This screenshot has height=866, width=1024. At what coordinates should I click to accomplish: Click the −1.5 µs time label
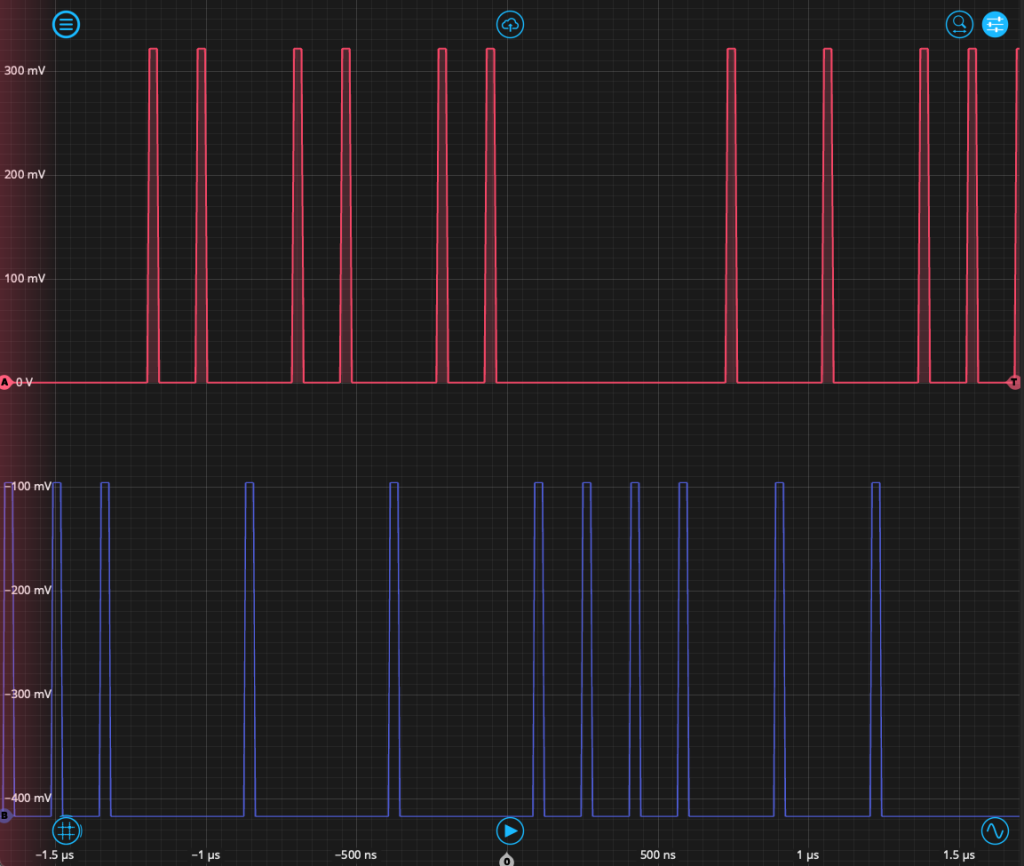(55, 856)
